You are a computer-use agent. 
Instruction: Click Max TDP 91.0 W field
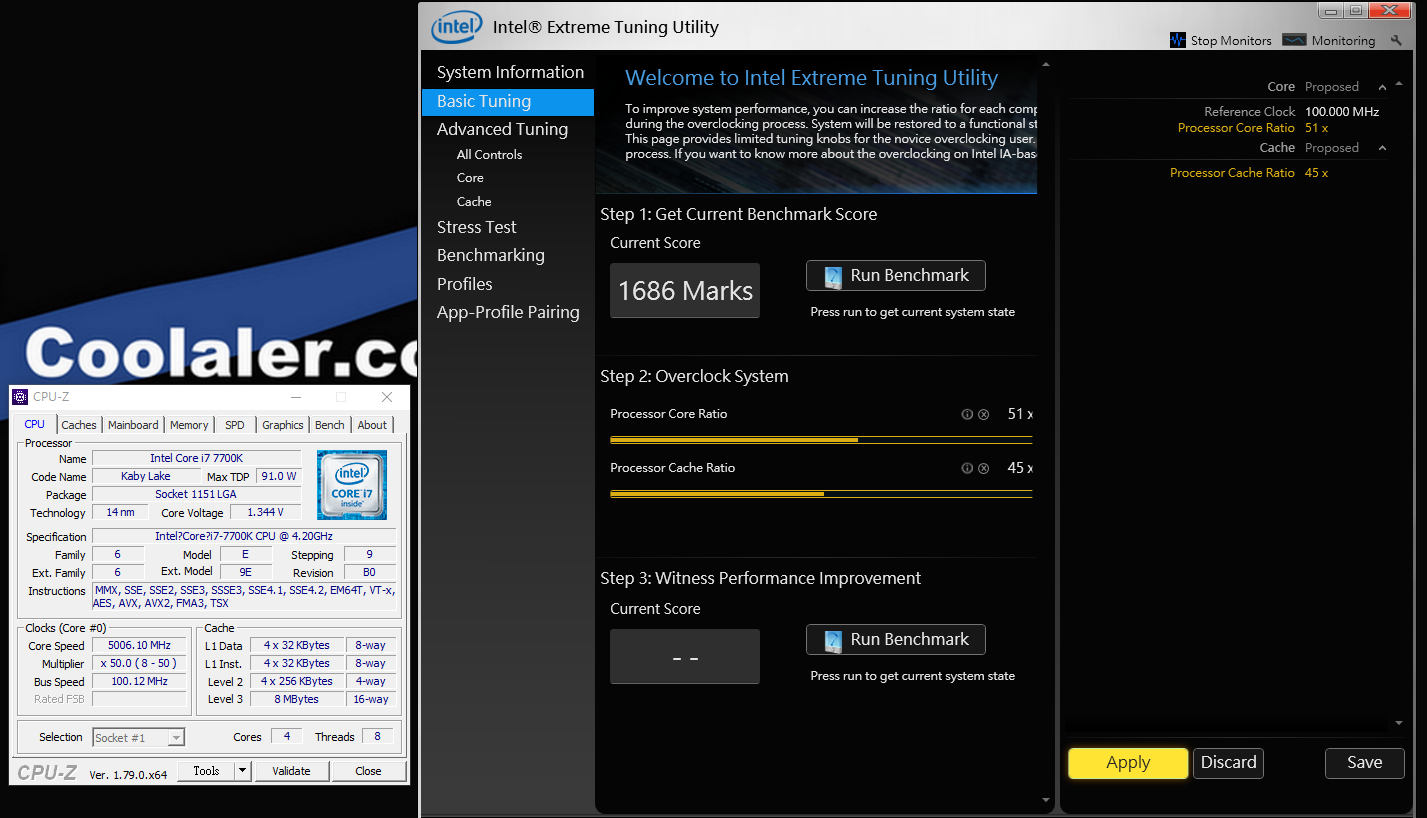point(278,476)
